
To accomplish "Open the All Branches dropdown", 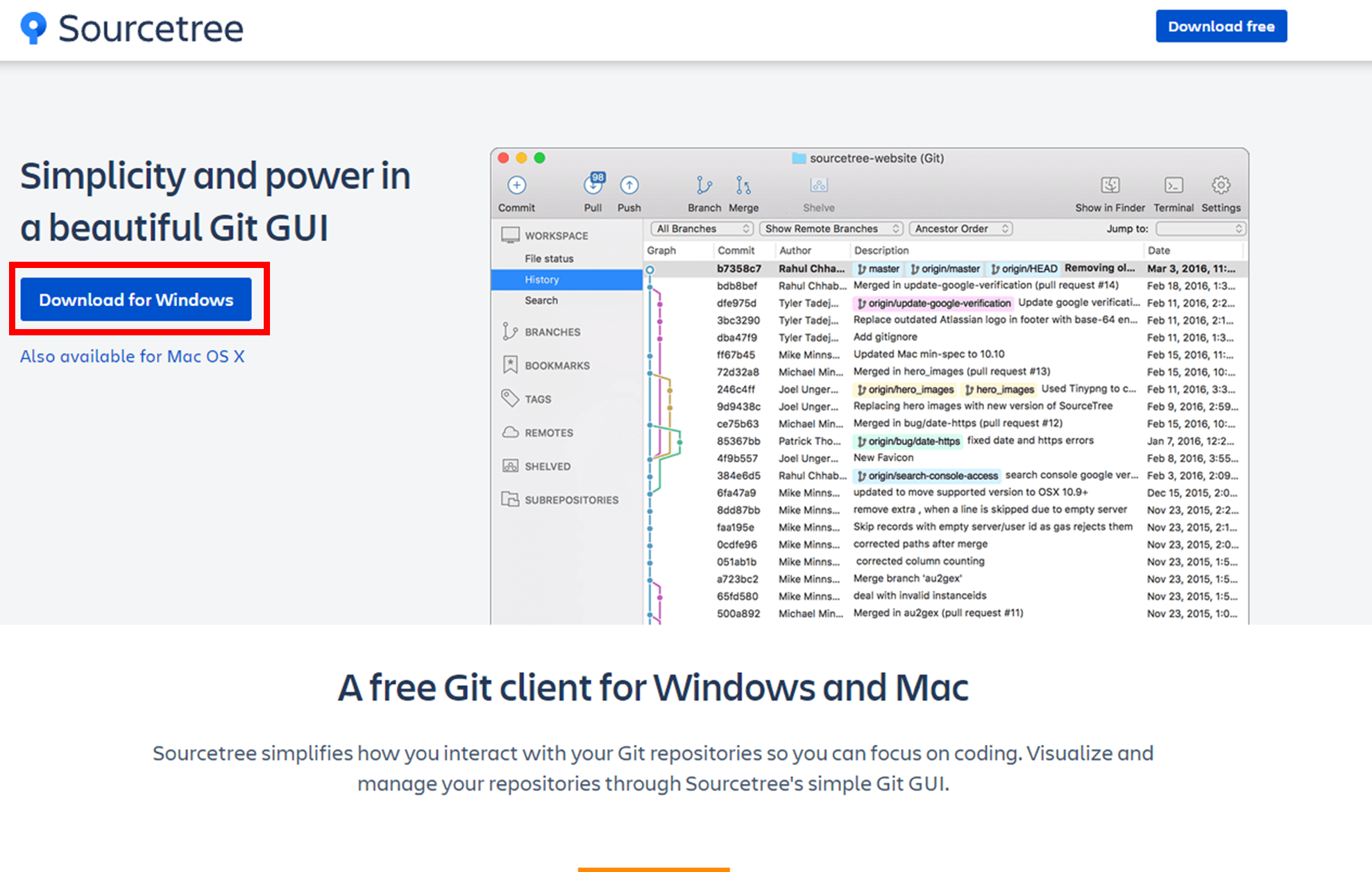I will click(x=702, y=228).
